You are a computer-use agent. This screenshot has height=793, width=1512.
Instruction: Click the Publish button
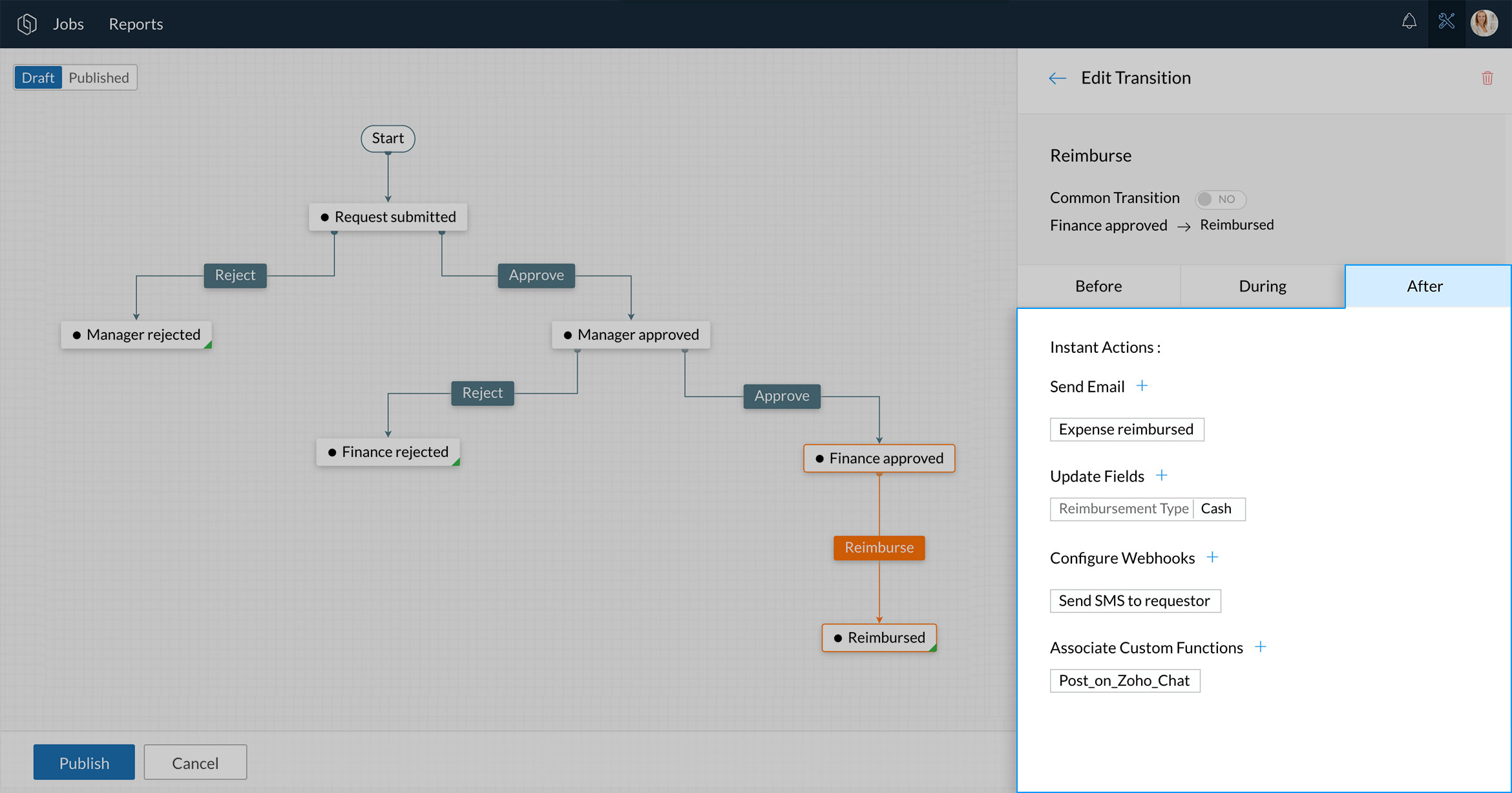coord(84,763)
